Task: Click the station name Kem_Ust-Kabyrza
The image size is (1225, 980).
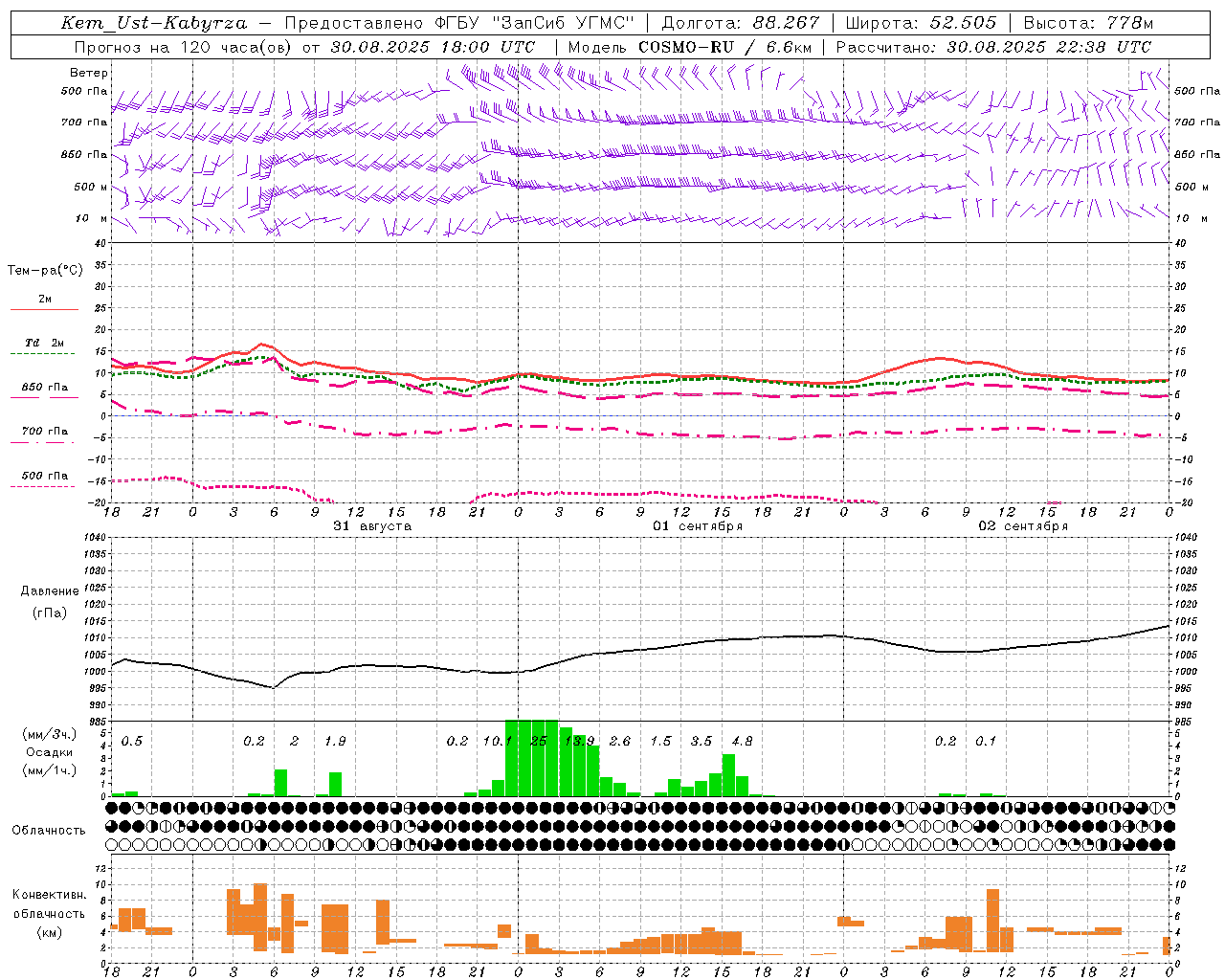Action: (x=154, y=23)
